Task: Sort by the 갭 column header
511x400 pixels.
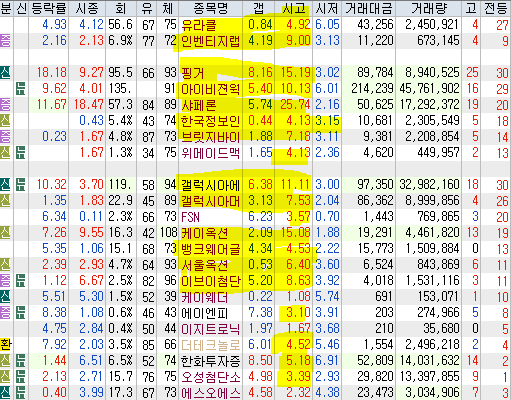Action: [x=259, y=8]
